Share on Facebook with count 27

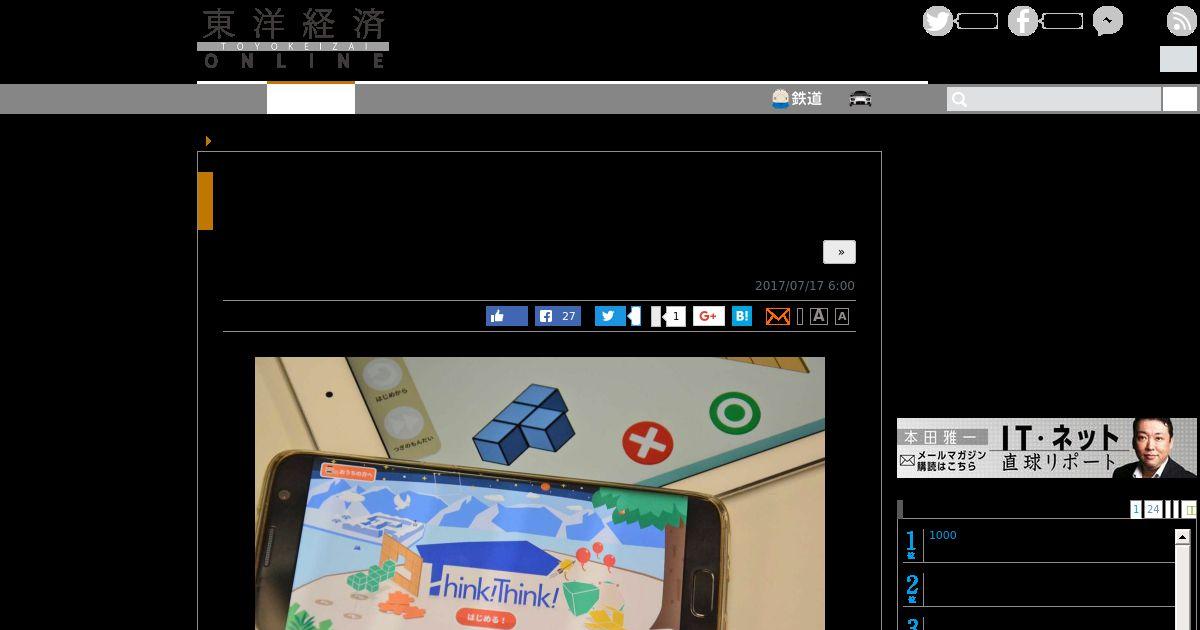558,316
